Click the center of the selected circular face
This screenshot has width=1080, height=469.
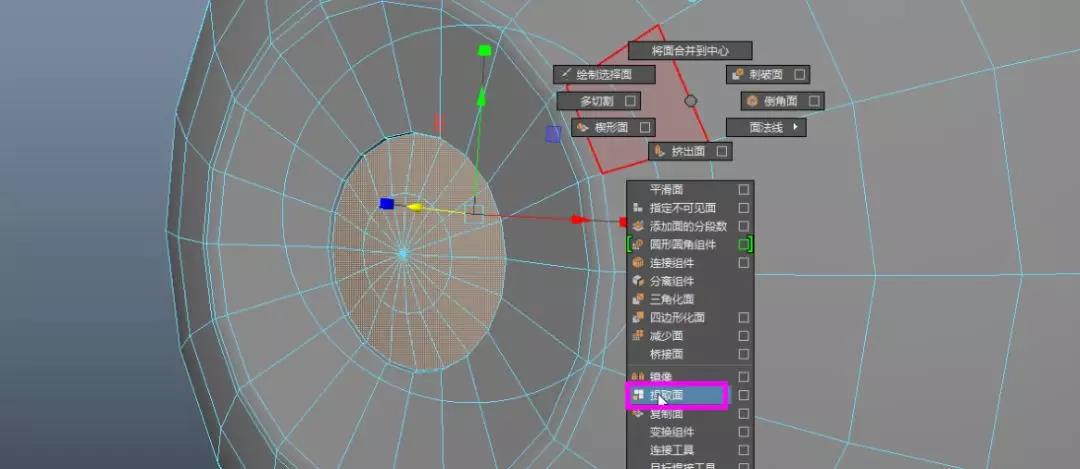pyautogui.click(x=404, y=253)
